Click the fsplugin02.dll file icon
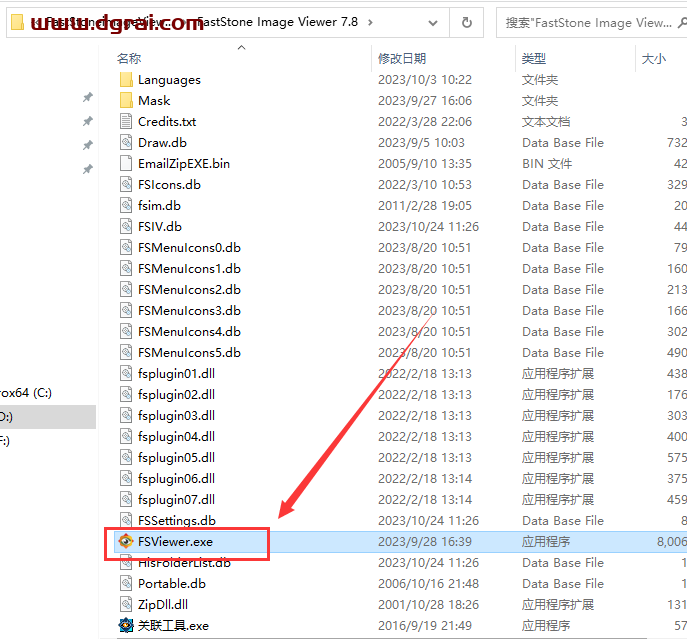 coord(126,394)
